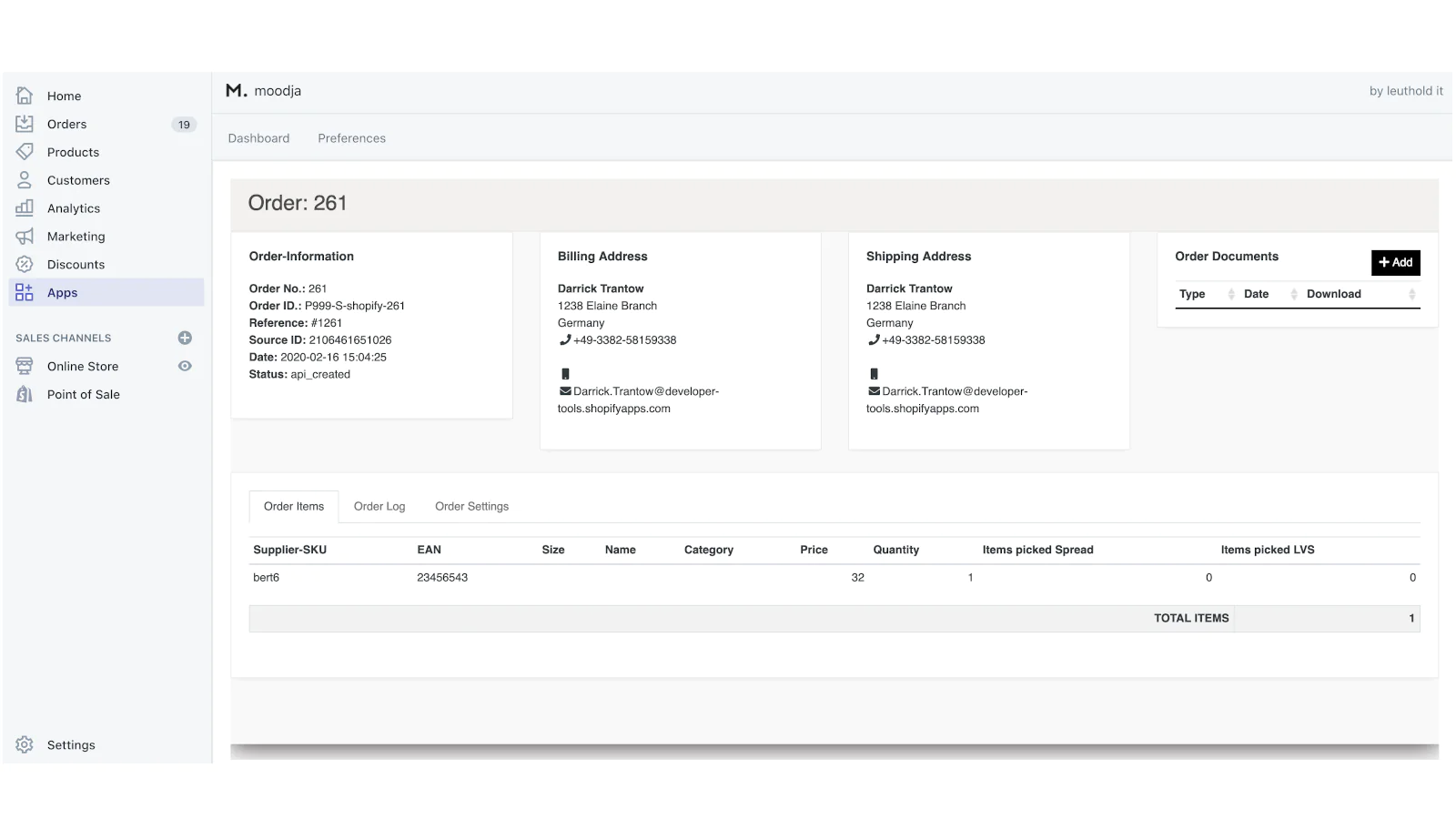This screenshot has width=1456, height=819.
Task: Open the Dashboard tab
Action: click(x=258, y=138)
